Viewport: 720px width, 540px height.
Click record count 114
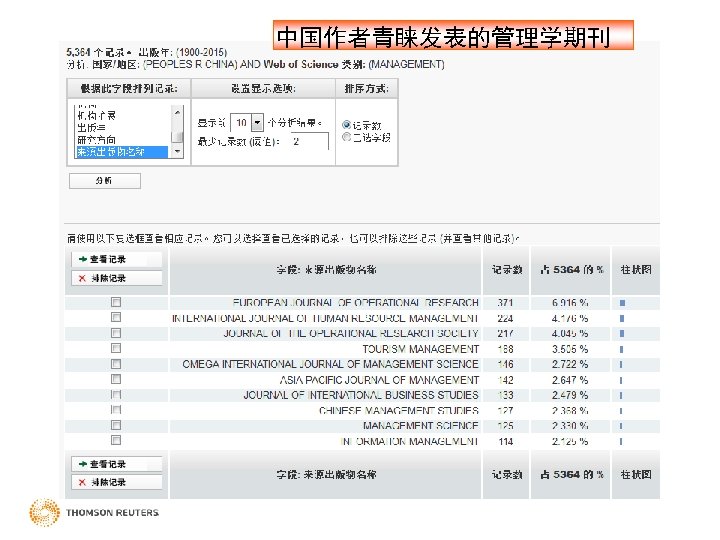coord(505,441)
